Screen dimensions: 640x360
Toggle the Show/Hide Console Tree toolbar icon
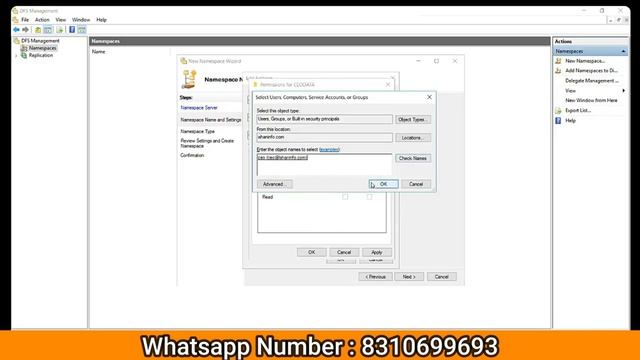[x=48, y=30]
